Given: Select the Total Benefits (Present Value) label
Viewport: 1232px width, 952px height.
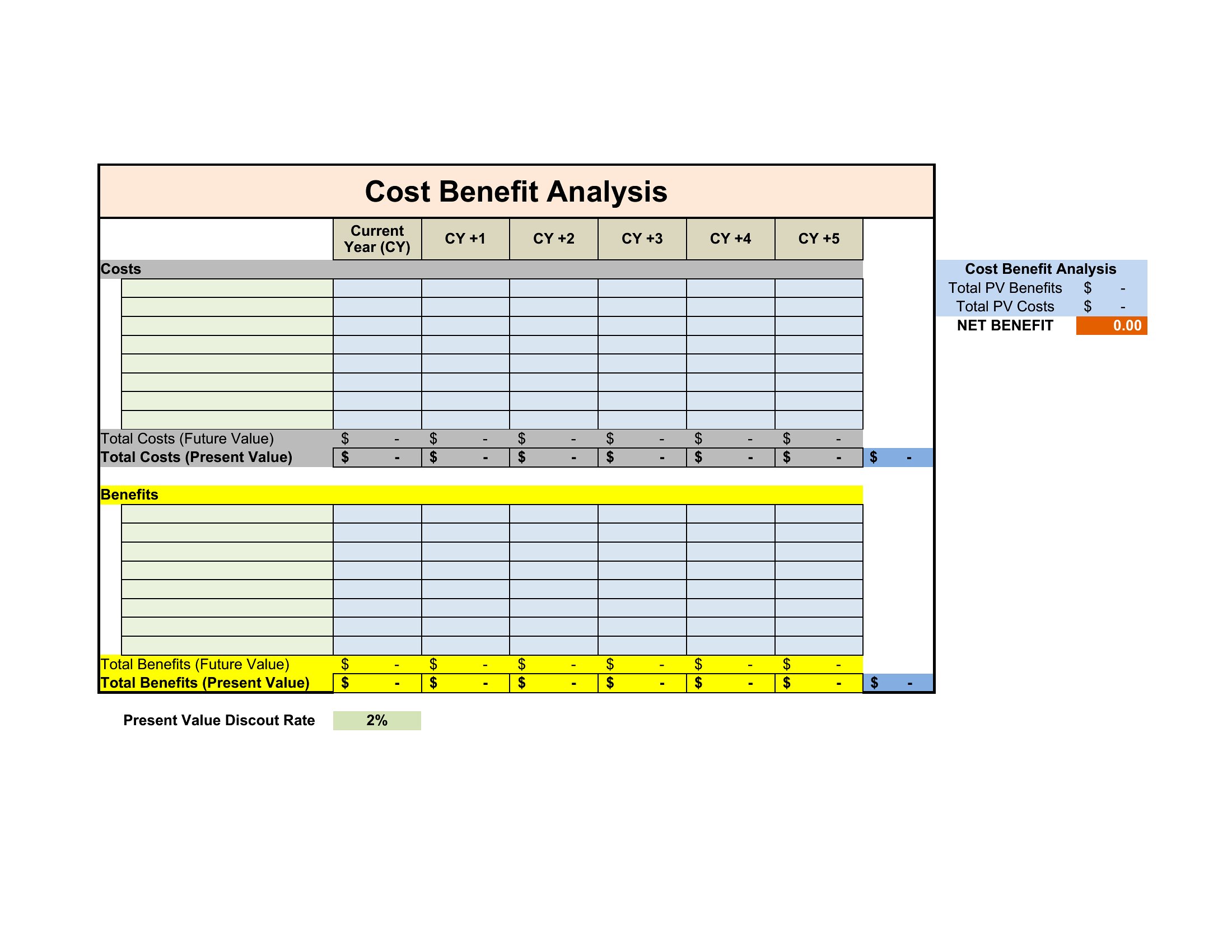Looking at the screenshot, I should 205,683.
